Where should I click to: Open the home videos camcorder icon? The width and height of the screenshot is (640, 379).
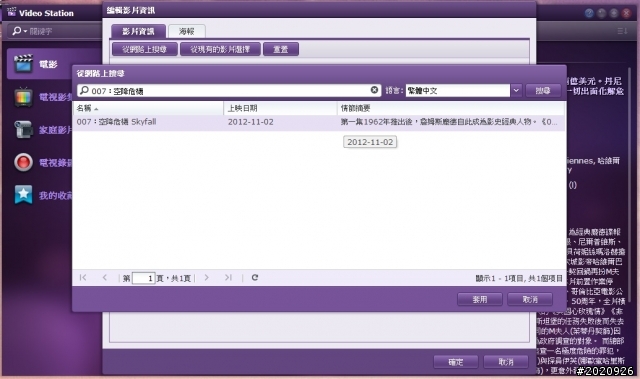point(23,129)
